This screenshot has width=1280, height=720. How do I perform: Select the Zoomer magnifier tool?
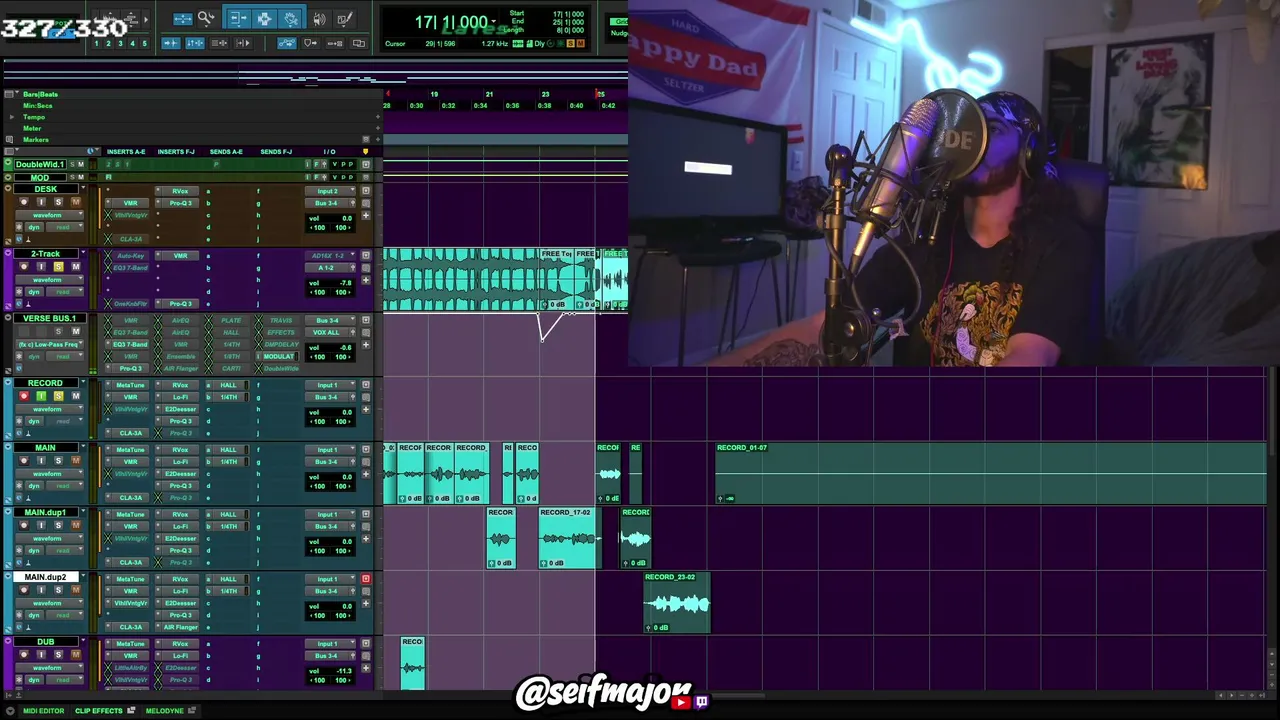(x=206, y=18)
